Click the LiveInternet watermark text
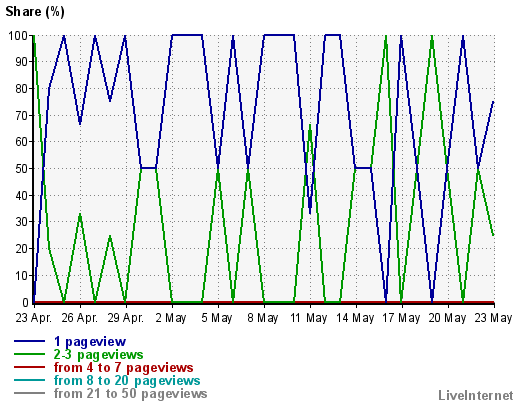The height and width of the screenshot is (405, 520). [x=476, y=395]
